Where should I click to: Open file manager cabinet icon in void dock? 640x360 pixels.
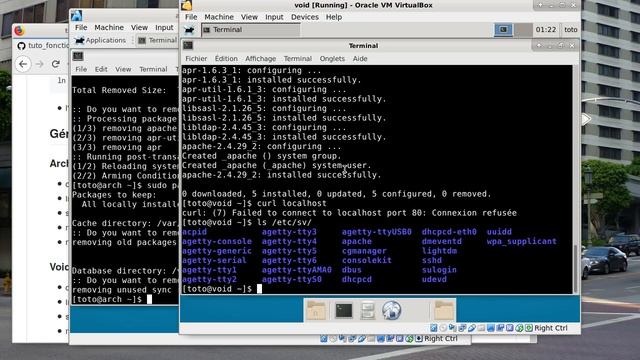[x=367, y=310]
